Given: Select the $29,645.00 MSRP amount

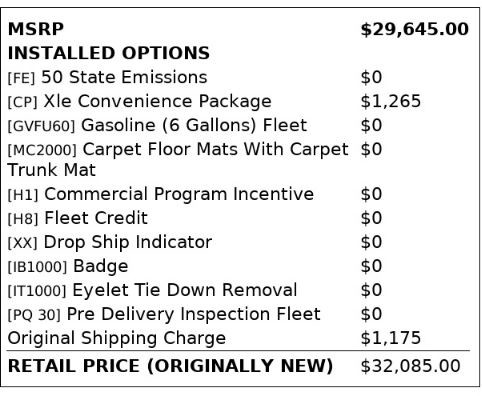Looking at the screenshot, I should (x=415, y=29).
